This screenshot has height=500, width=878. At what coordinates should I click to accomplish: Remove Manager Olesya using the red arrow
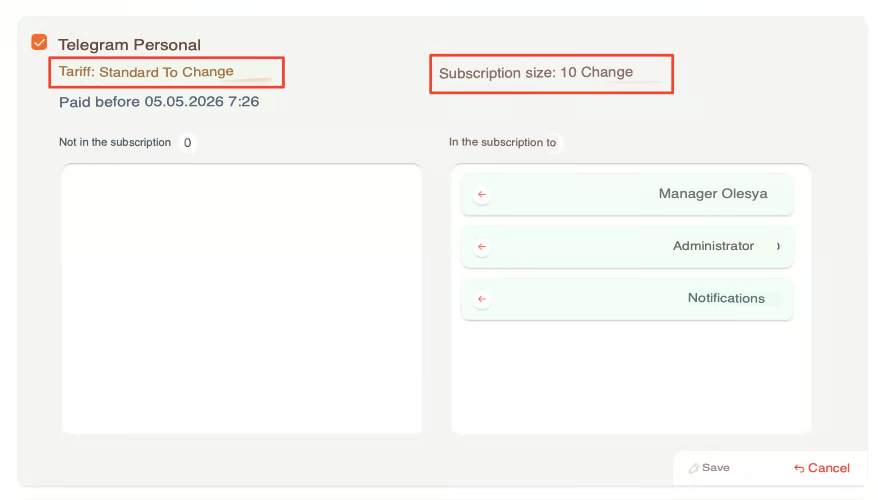[482, 195]
